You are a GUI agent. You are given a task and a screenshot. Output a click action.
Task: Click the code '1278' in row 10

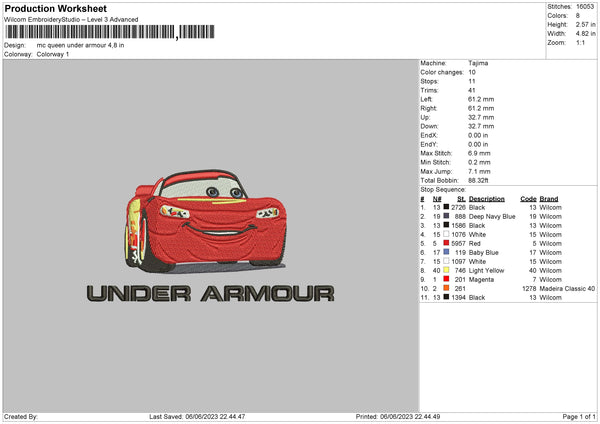click(x=529, y=288)
